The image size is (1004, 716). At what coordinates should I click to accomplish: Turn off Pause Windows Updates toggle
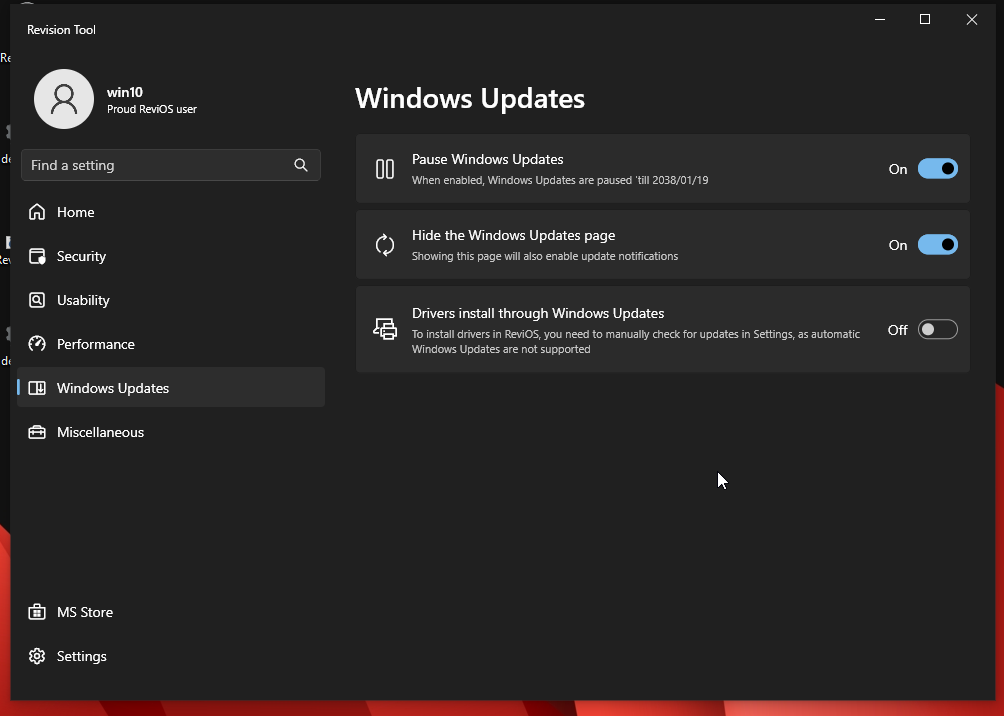[937, 169]
